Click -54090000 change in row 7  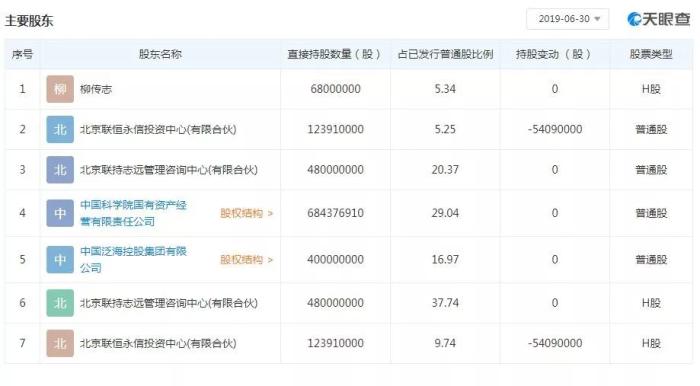pos(555,344)
